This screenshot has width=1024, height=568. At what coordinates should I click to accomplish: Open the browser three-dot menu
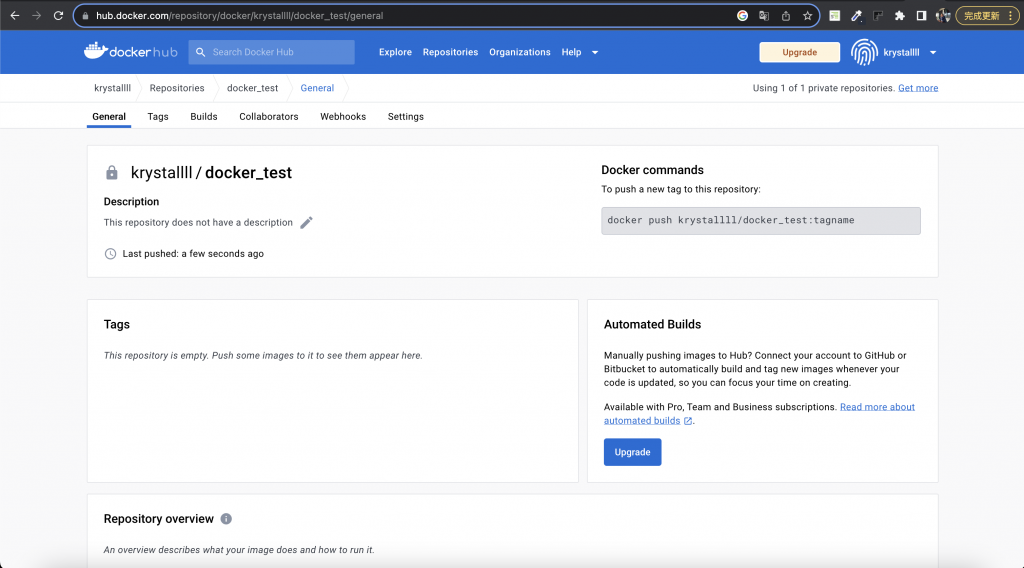coord(1011,16)
